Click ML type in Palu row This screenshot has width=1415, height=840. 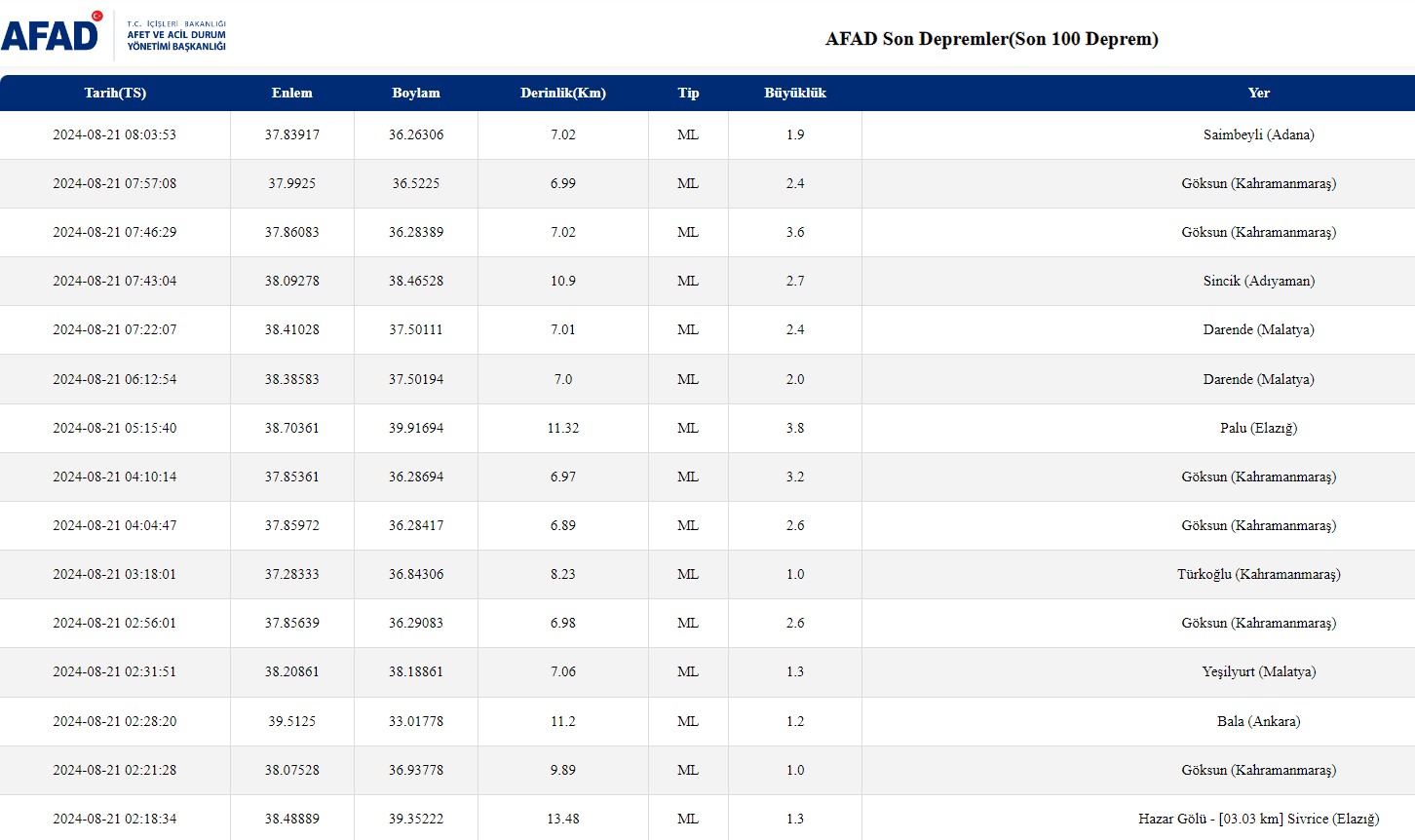(x=688, y=428)
